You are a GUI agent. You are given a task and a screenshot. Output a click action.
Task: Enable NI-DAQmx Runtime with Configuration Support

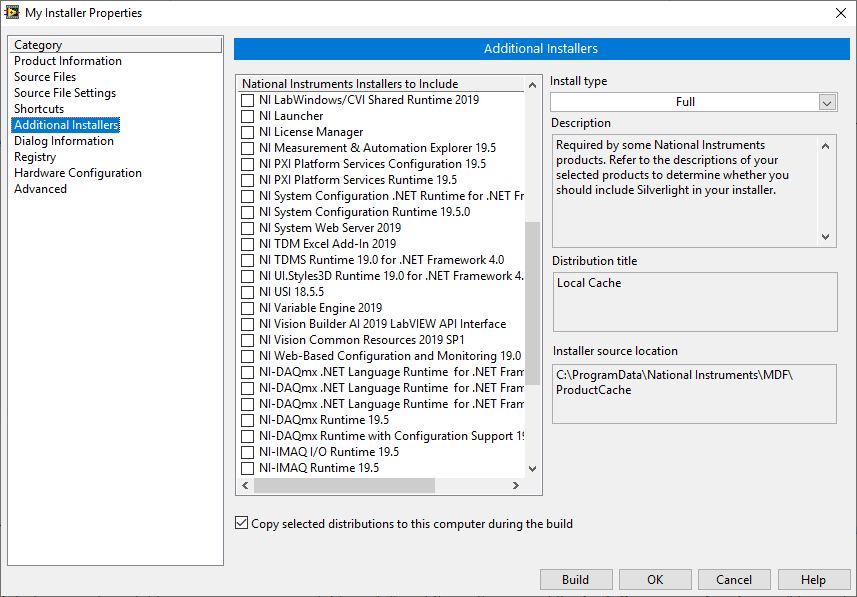248,436
